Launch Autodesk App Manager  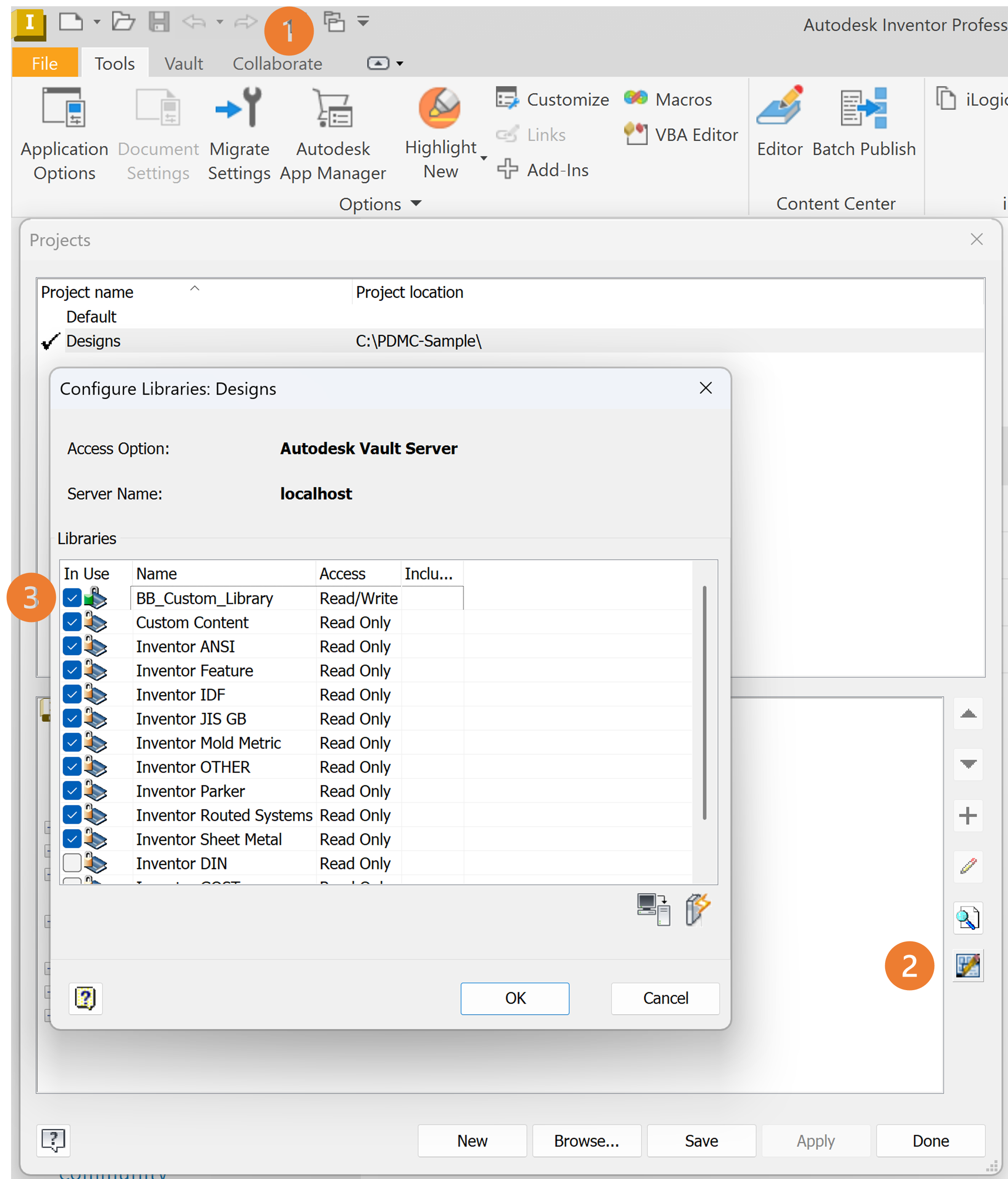pyautogui.click(x=333, y=134)
